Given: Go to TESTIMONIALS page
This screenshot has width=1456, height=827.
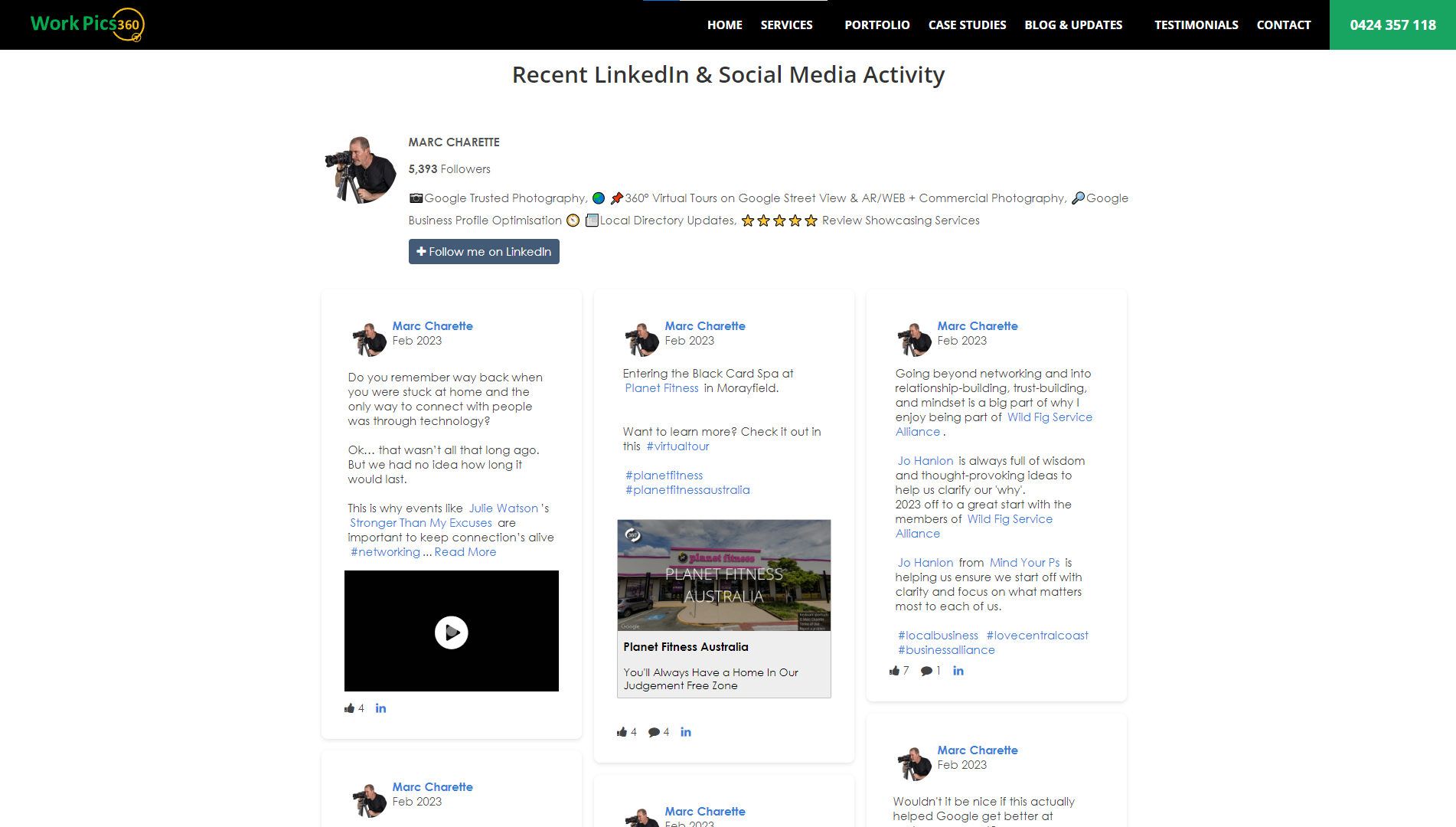Looking at the screenshot, I should click(1196, 25).
